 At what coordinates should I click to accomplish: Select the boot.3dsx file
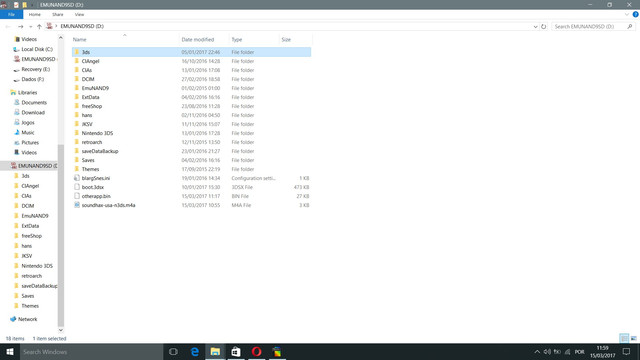(191, 187)
